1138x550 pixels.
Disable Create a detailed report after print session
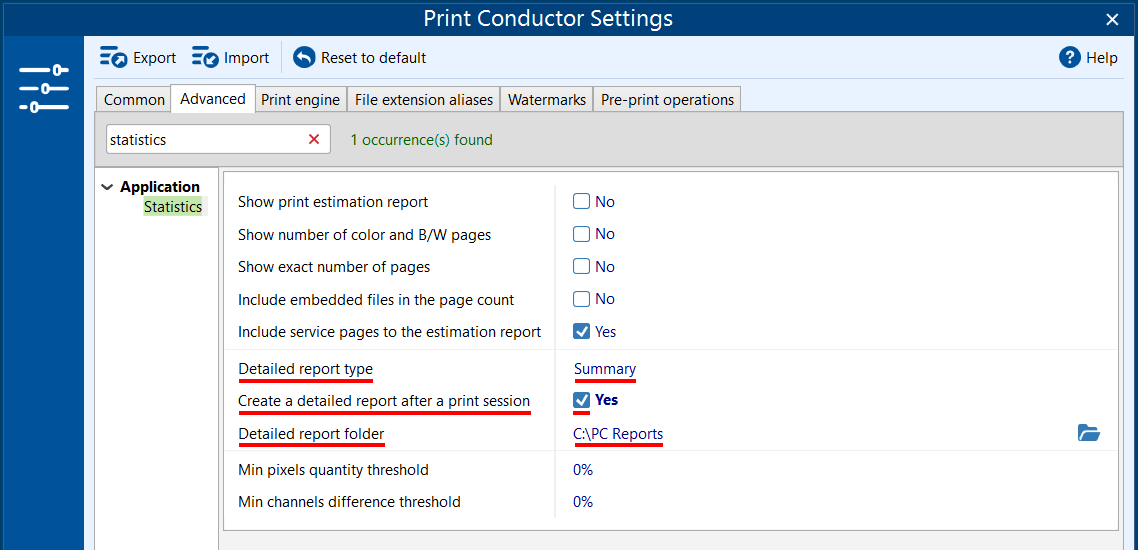[x=581, y=400]
